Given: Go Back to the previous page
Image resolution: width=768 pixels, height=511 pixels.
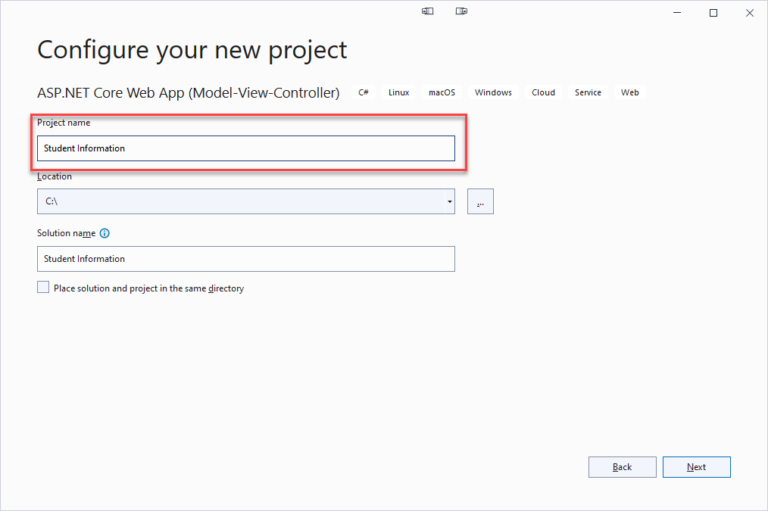Looking at the screenshot, I should click(x=622, y=467).
